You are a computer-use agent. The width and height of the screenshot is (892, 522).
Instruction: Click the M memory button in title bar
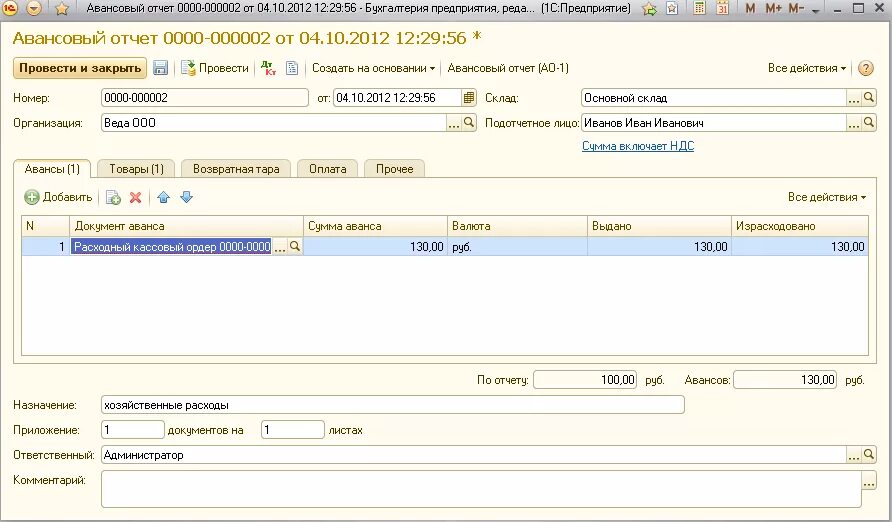tap(750, 9)
